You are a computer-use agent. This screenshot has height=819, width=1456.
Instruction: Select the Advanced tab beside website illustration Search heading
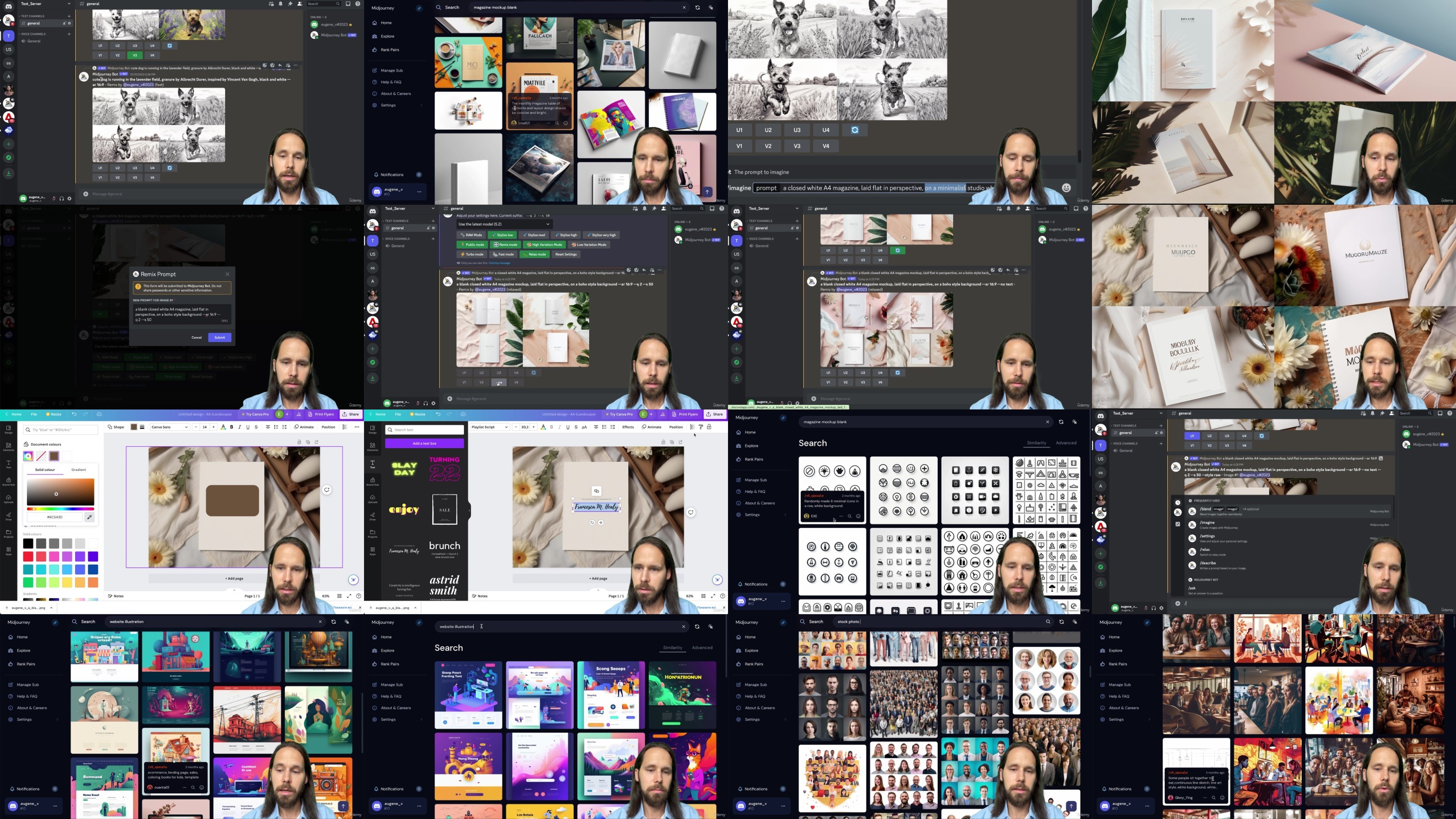tap(702, 648)
